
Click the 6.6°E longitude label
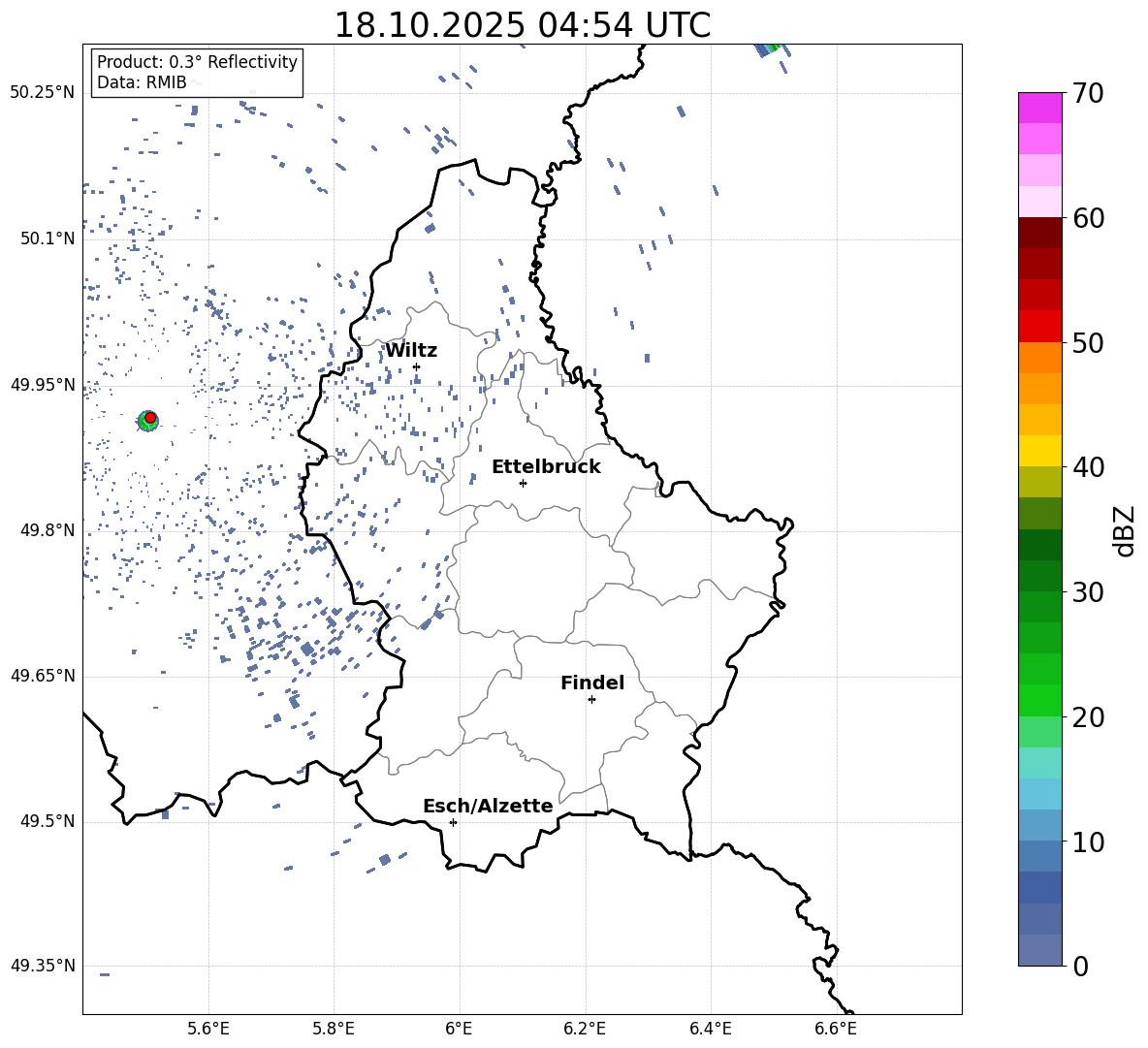[836, 1029]
